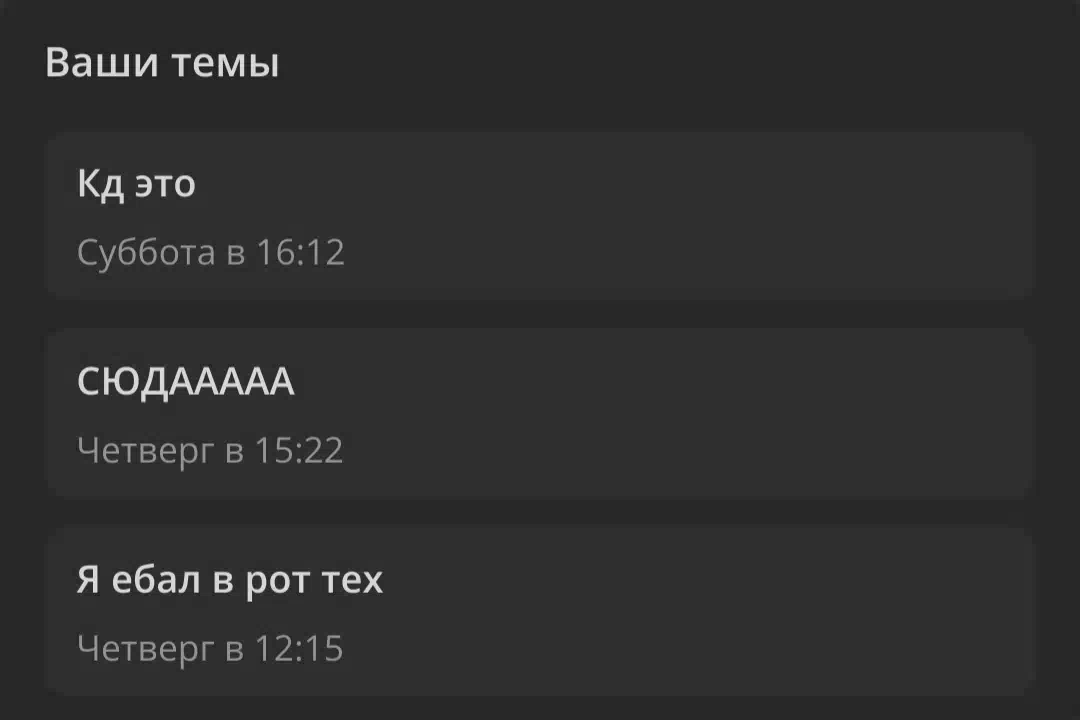Click the time "15:22" under "СЮДААААА"
1080x720 pixels.
[x=299, y=450]
